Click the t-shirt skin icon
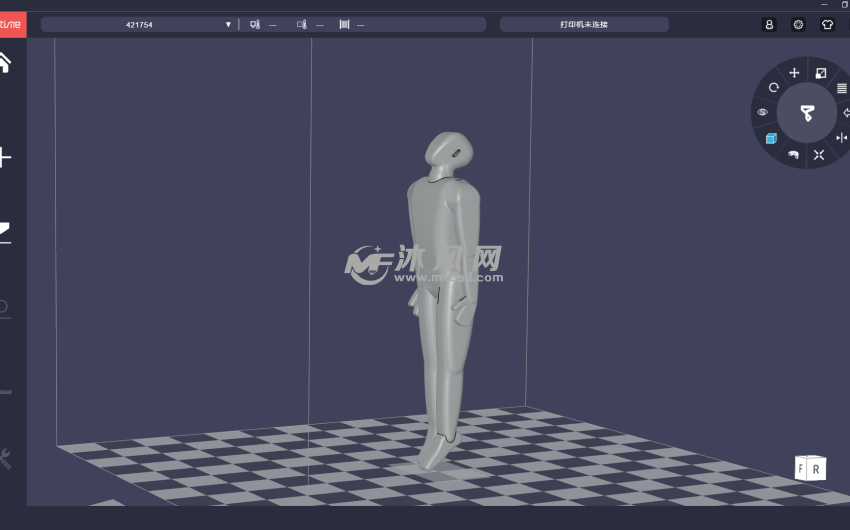The height and width of the screenshot is (530, 850). tap(827, 24)
